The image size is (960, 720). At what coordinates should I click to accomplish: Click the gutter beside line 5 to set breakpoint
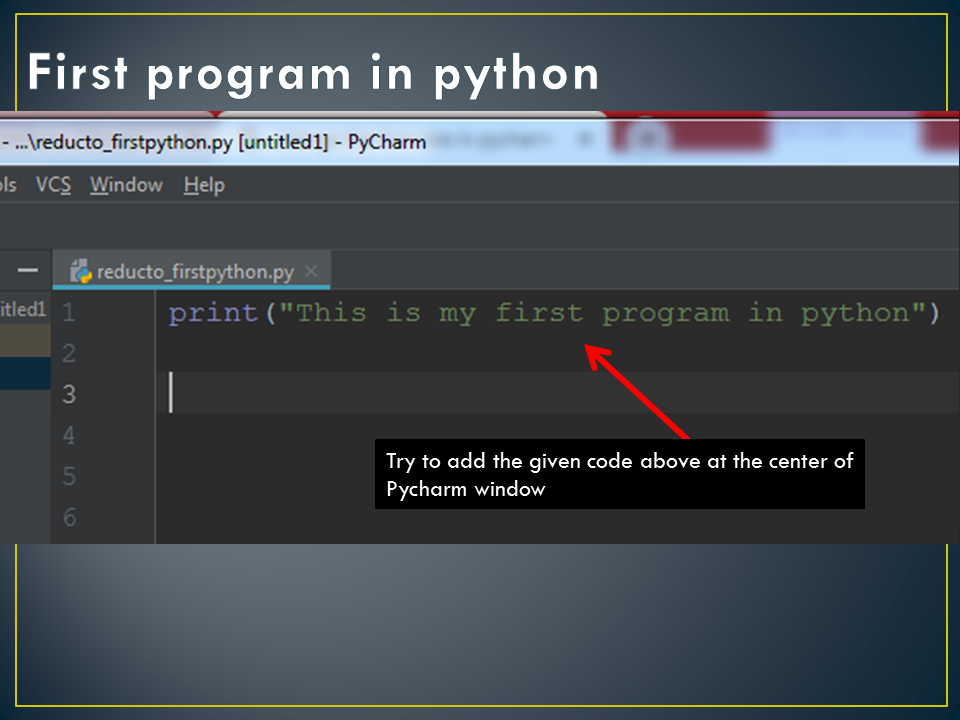[120, 477]
